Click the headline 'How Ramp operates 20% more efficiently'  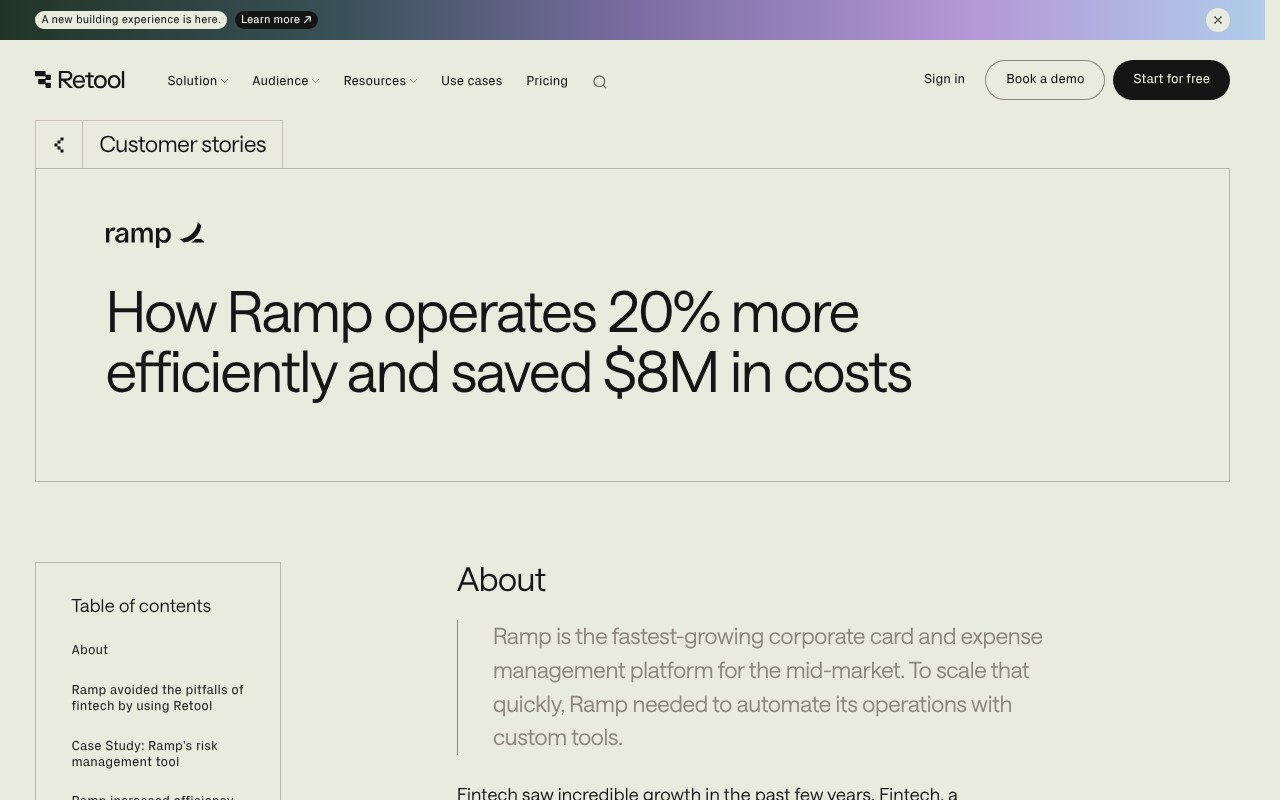point(508,343)
